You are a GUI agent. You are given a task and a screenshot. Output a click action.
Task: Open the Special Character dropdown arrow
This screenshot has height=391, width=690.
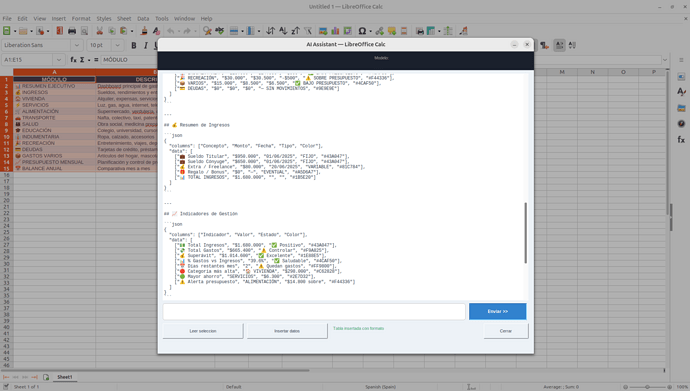(x=370, y=31)
